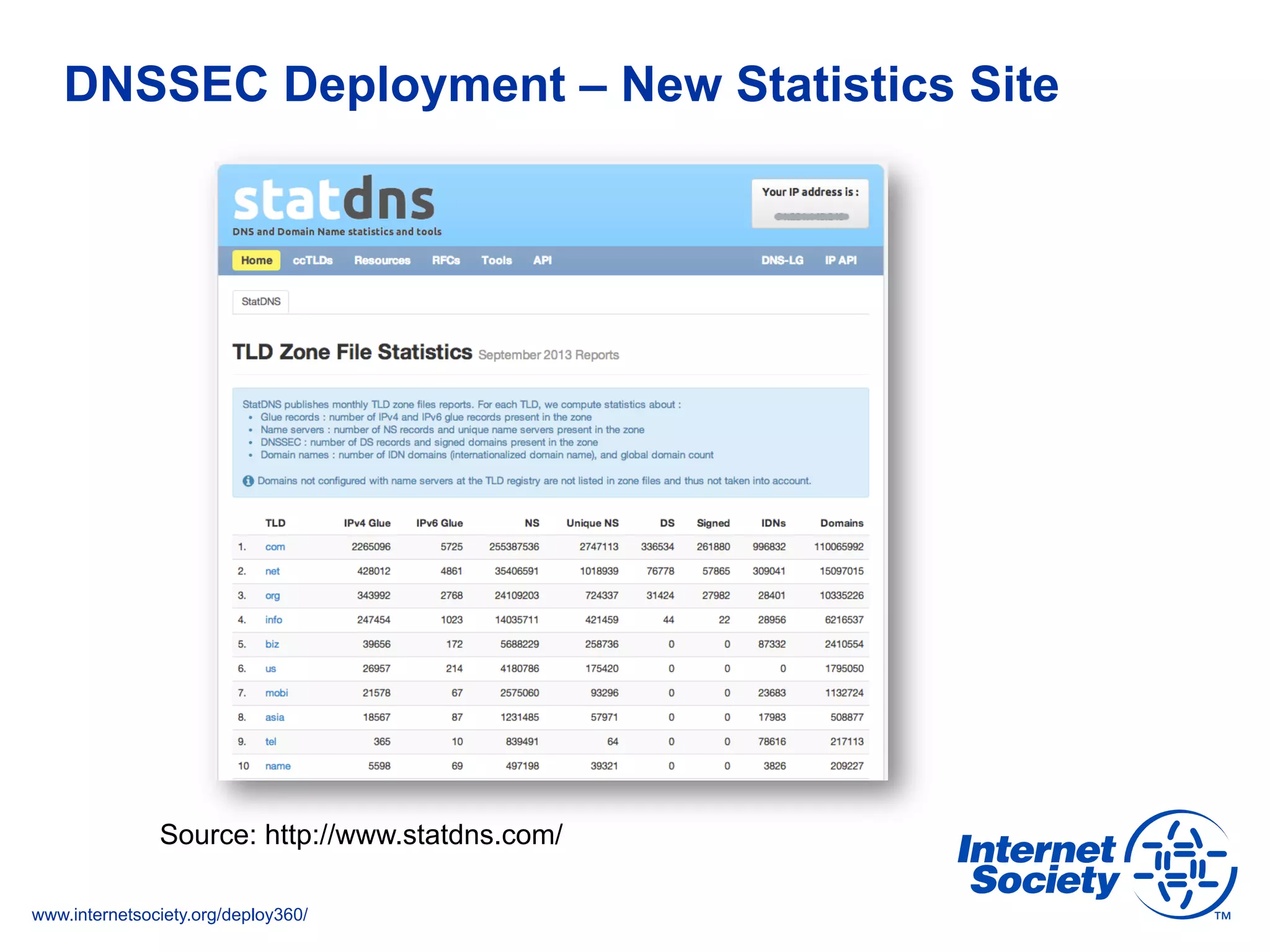Click the TLD column header

(275, 523)
